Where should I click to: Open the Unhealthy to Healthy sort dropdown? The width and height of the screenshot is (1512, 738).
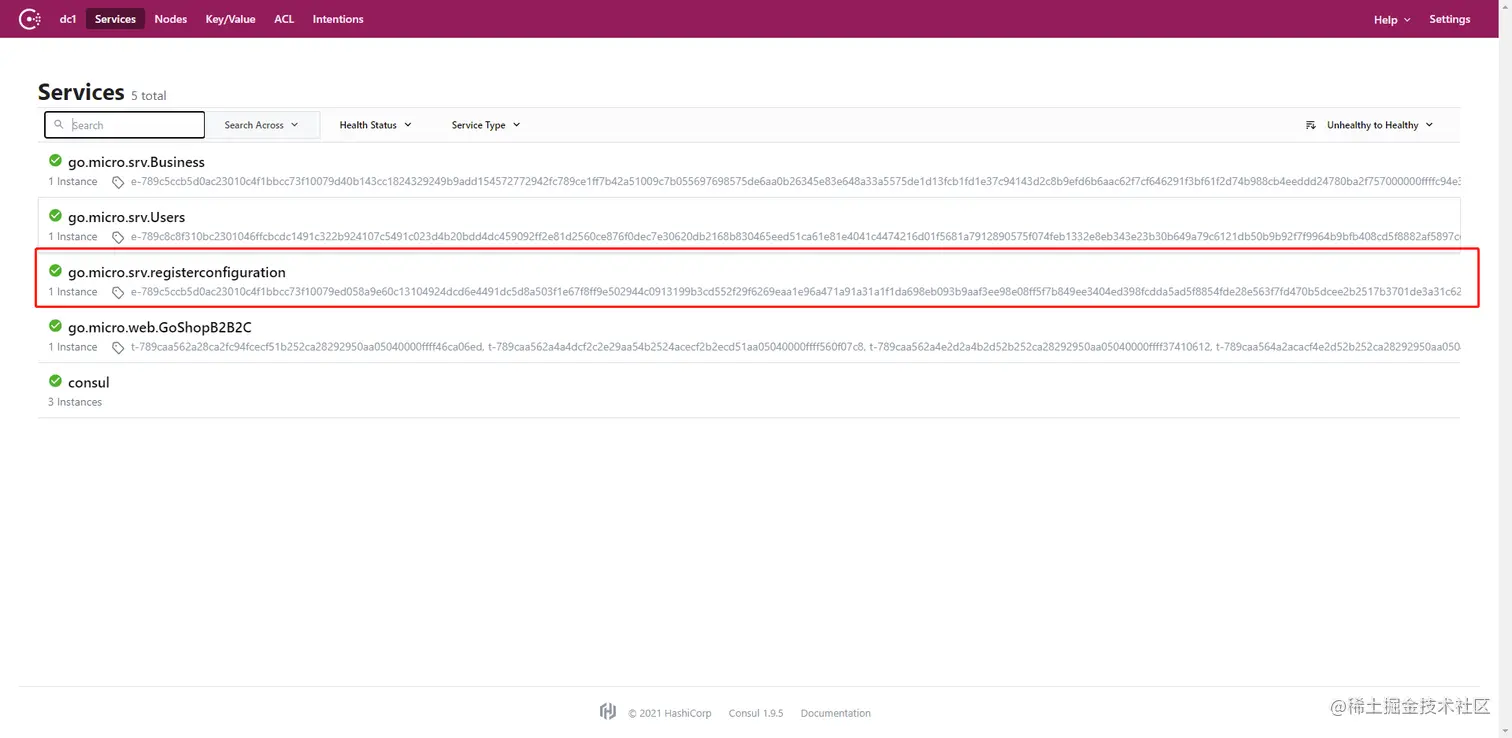[1370, 125]
